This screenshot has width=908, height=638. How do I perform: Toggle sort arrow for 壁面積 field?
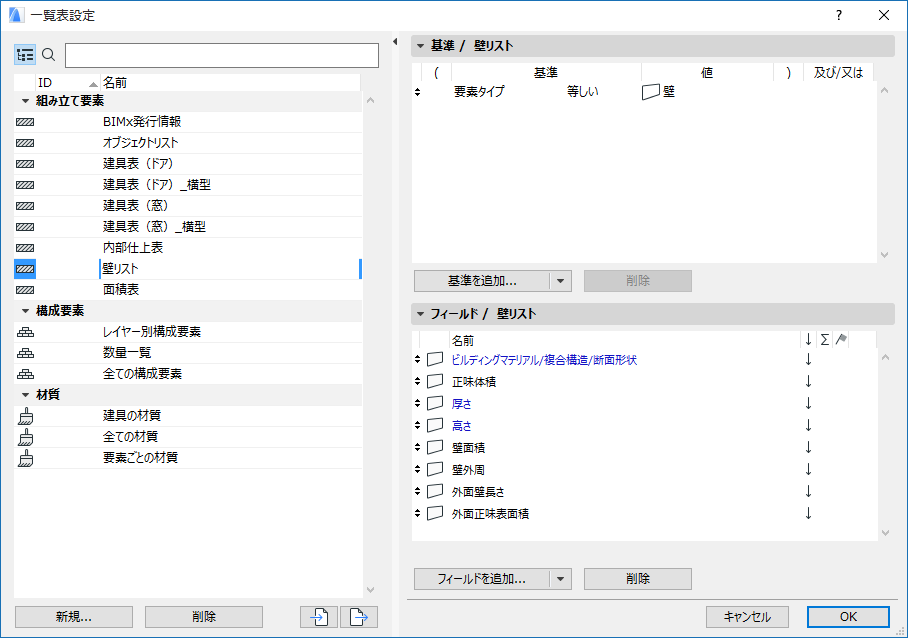click(x=808, y=448)
